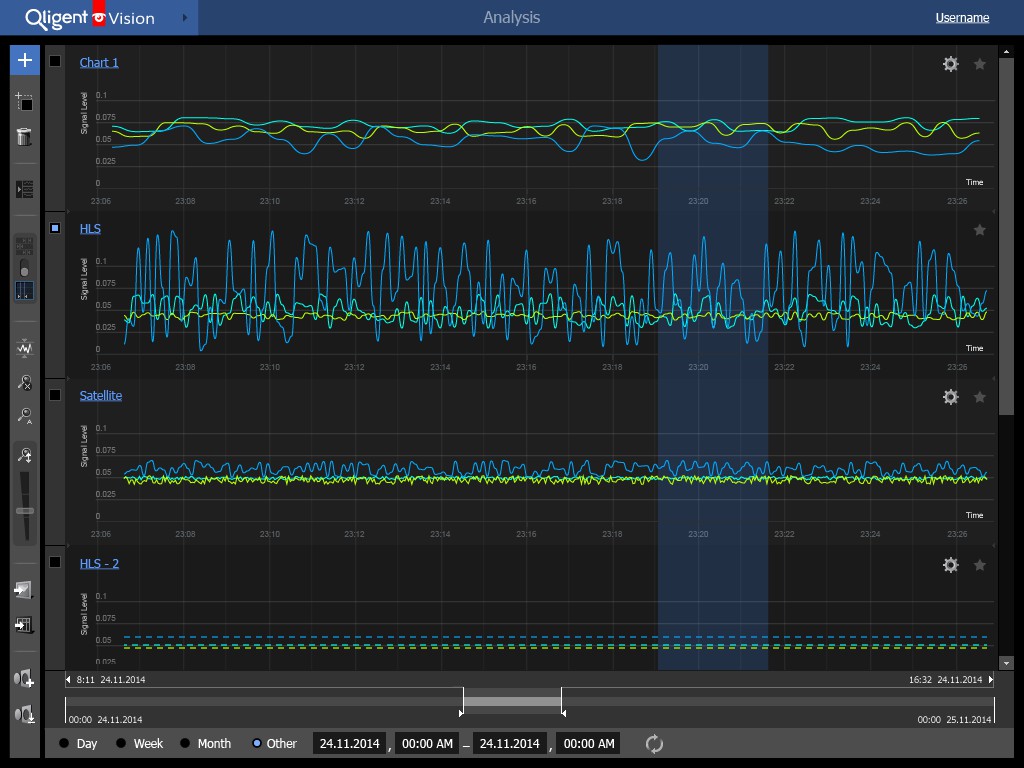Open the Username account link
Screen dimensions: 1024x768
(962, 18)
